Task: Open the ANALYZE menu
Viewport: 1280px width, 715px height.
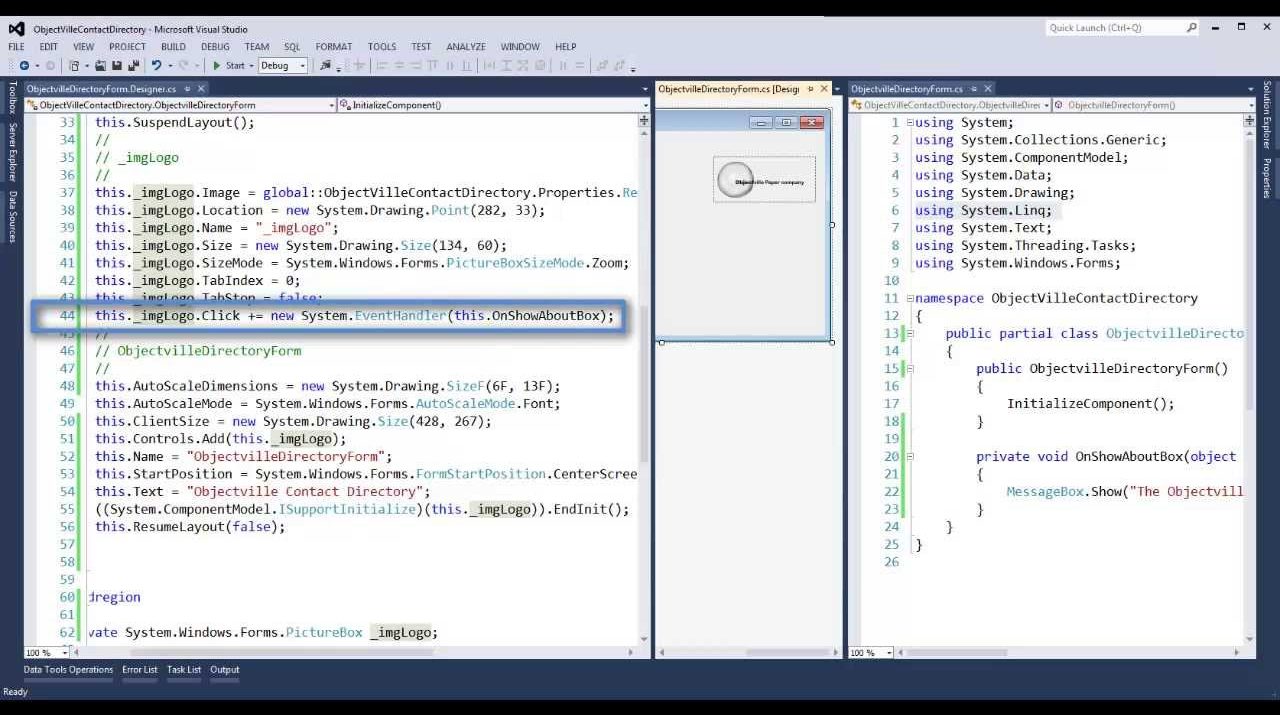Action: coord(465,46)
